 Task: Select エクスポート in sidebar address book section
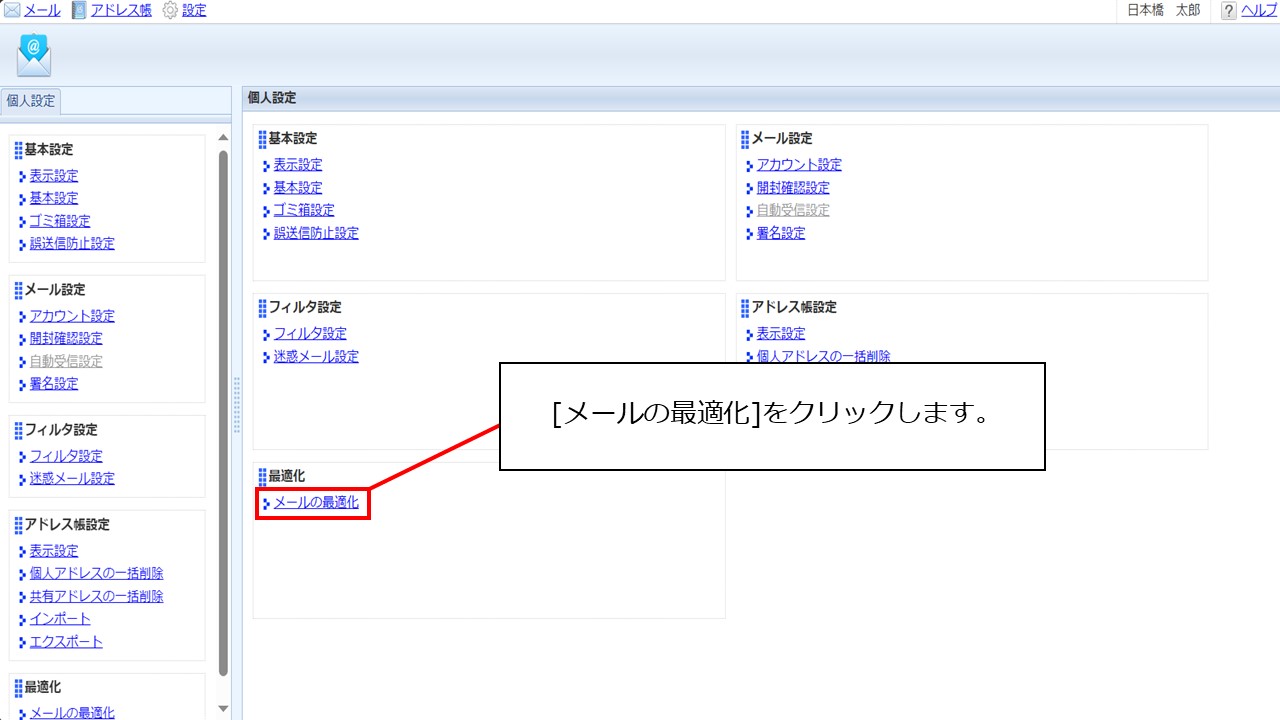[66, 642]
